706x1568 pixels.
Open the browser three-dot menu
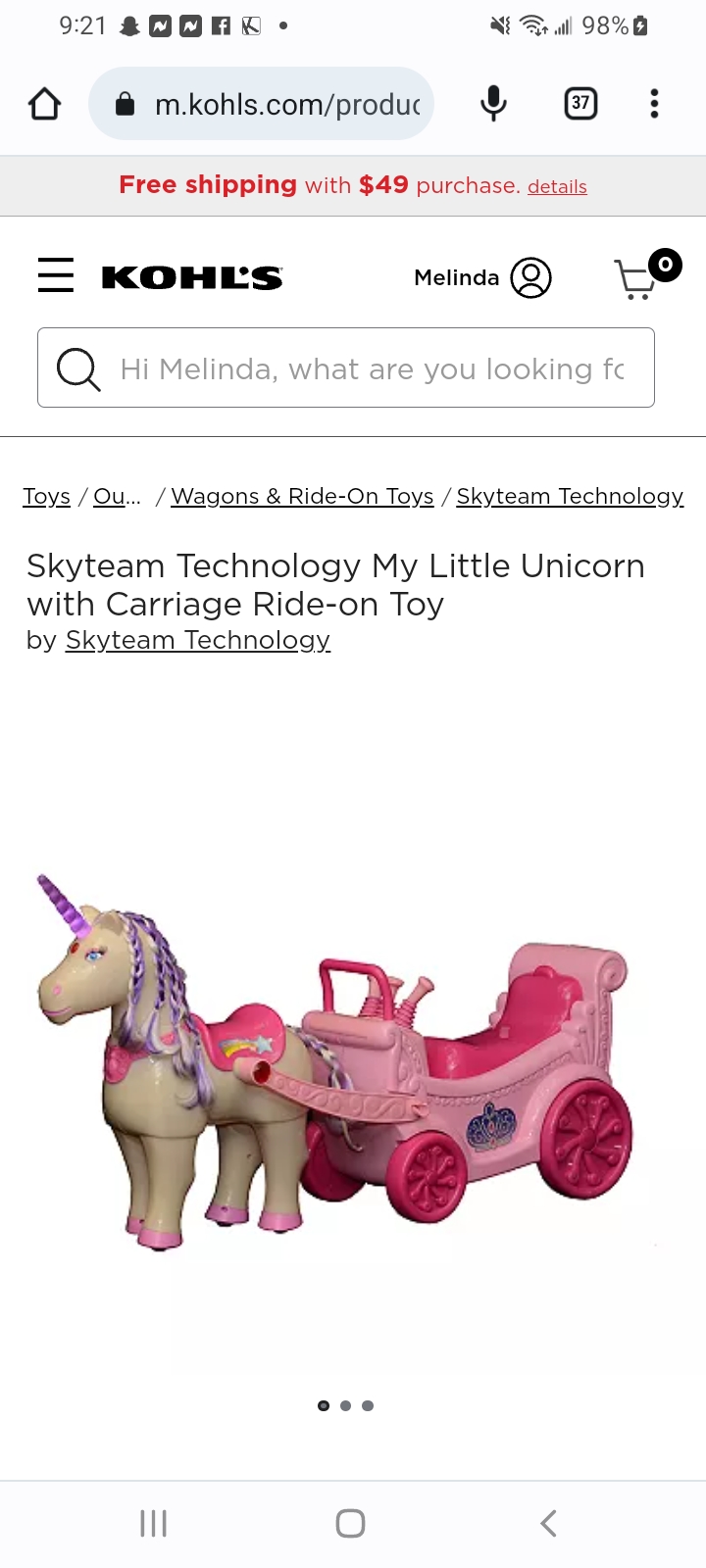click(x=654, y=104)
